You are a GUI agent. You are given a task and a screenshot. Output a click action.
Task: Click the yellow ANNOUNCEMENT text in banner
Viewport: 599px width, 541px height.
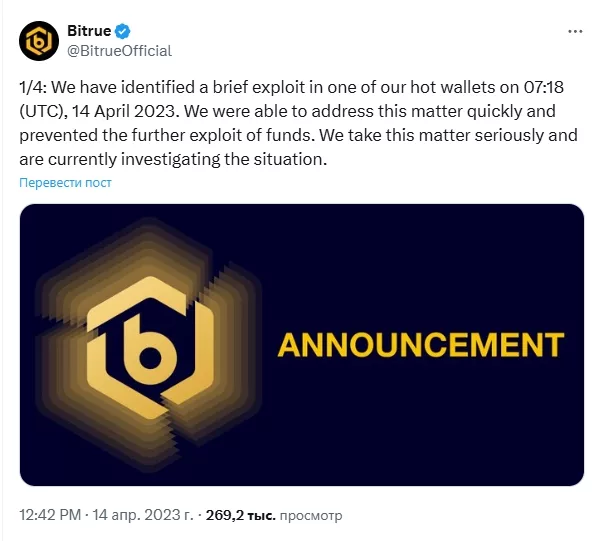pyautogui.click(x=421, y=345)
